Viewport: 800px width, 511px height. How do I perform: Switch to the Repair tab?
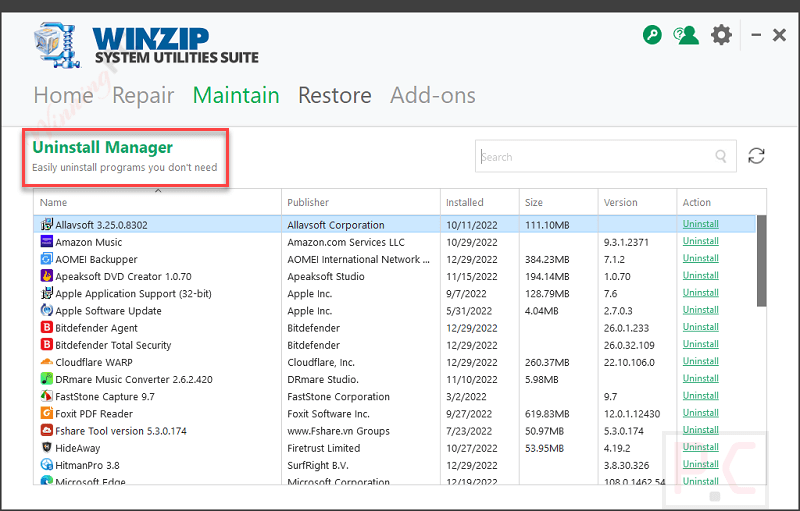pyautogui.click(x=143, y=95)
